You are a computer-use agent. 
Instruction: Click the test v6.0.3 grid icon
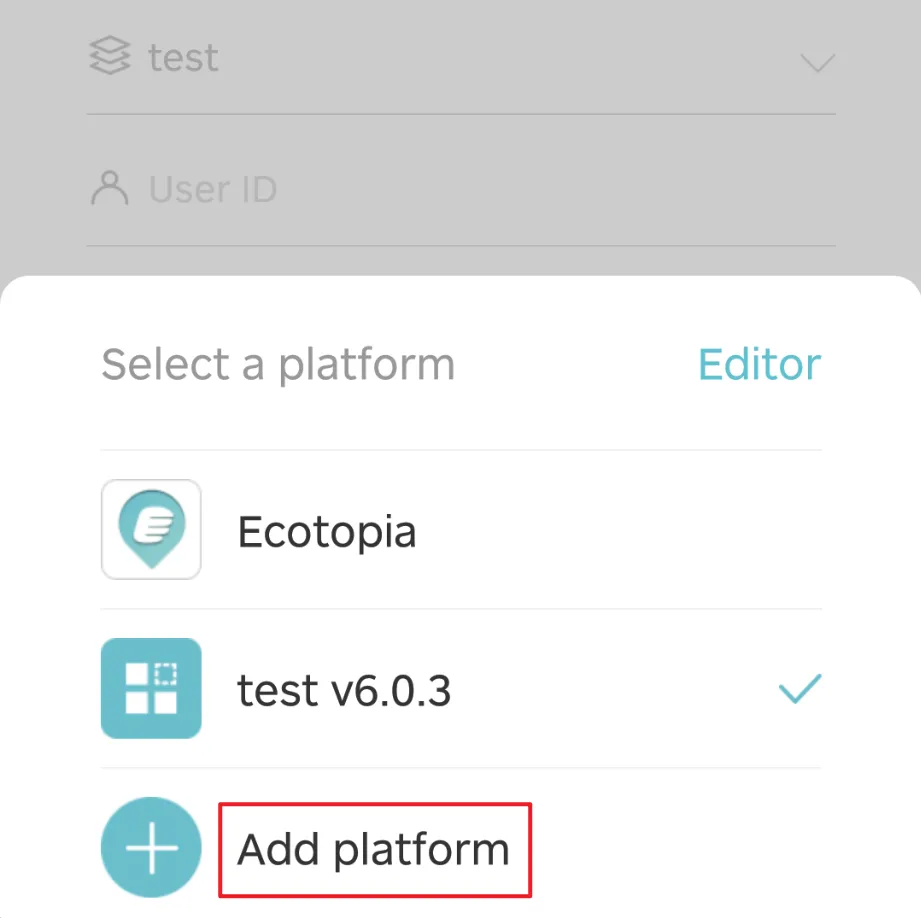coord(151,688)
